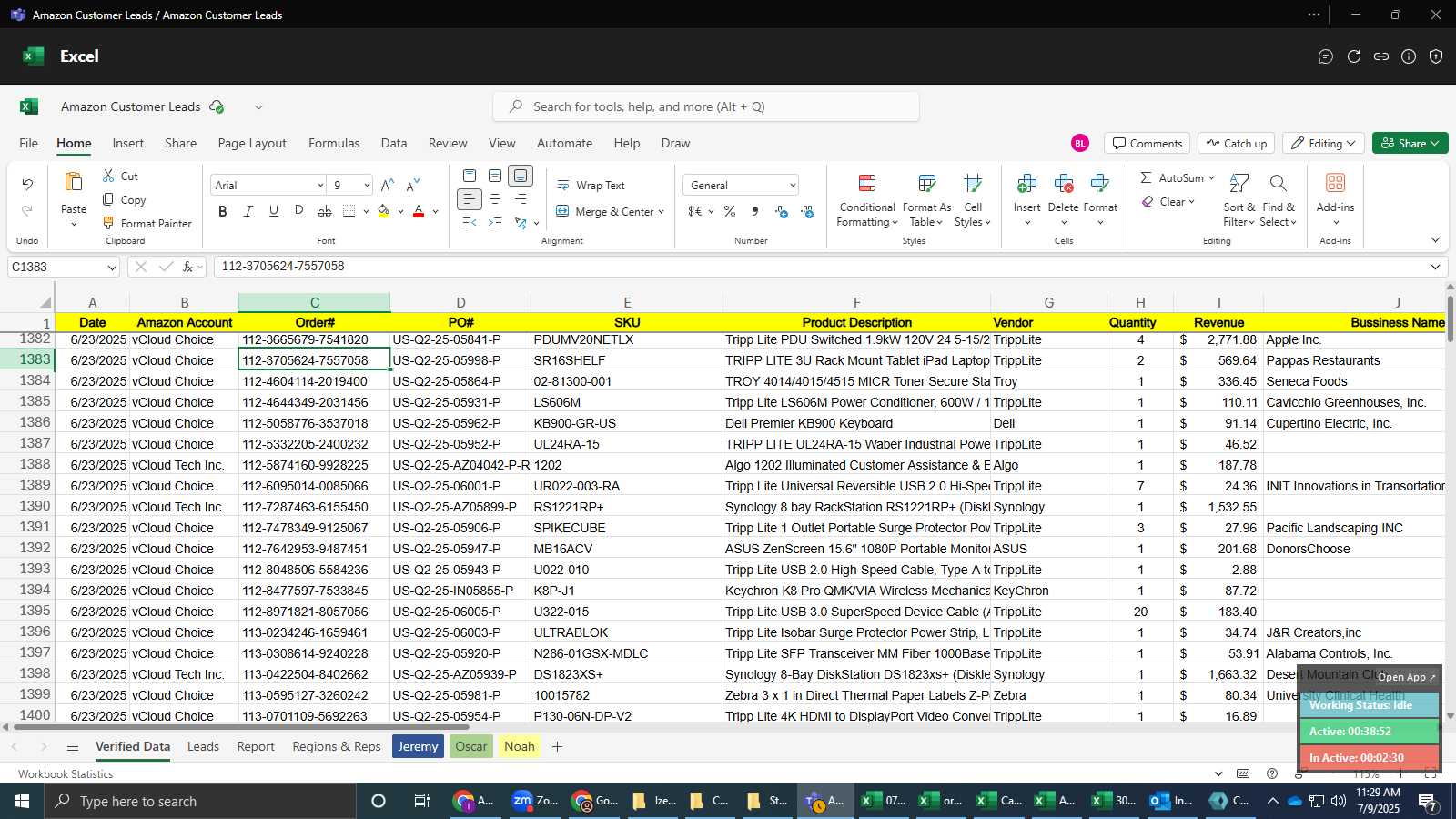Open the Fill Color yellow swatch
Viewport: 1456px width, 819px height.
tap(383, 211)
